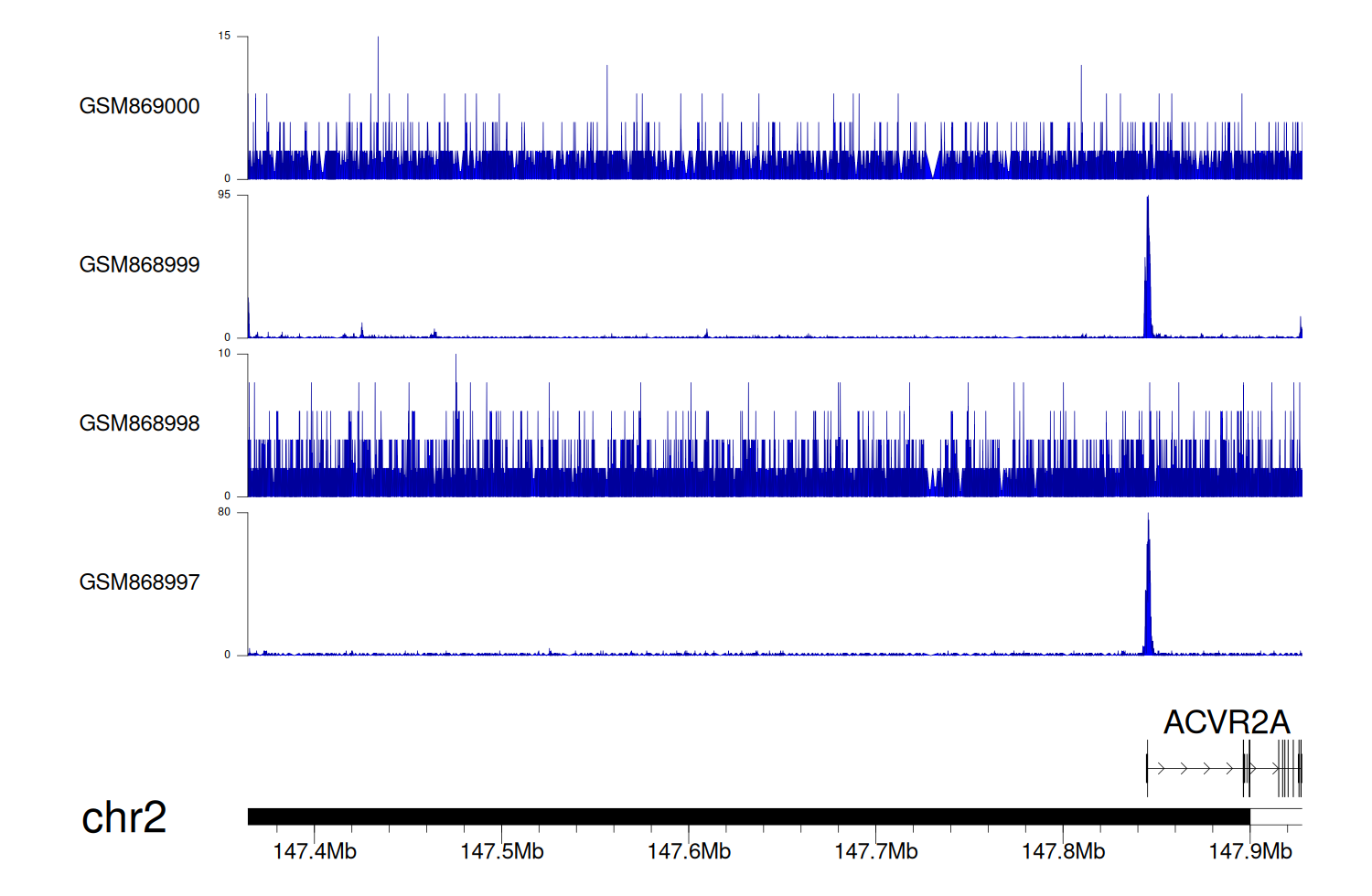Click the 147.4Mb axis tick label
1372x896 pixels.
pyautogui.click(x=315, y=851)
